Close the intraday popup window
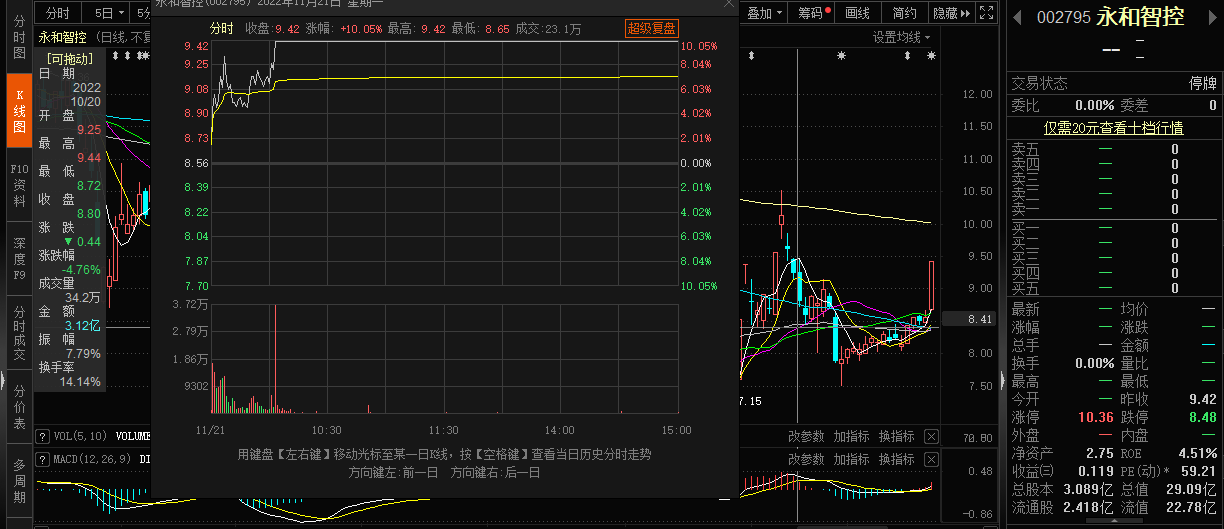This screenshot has height=529, width=1224. point(727,4)
